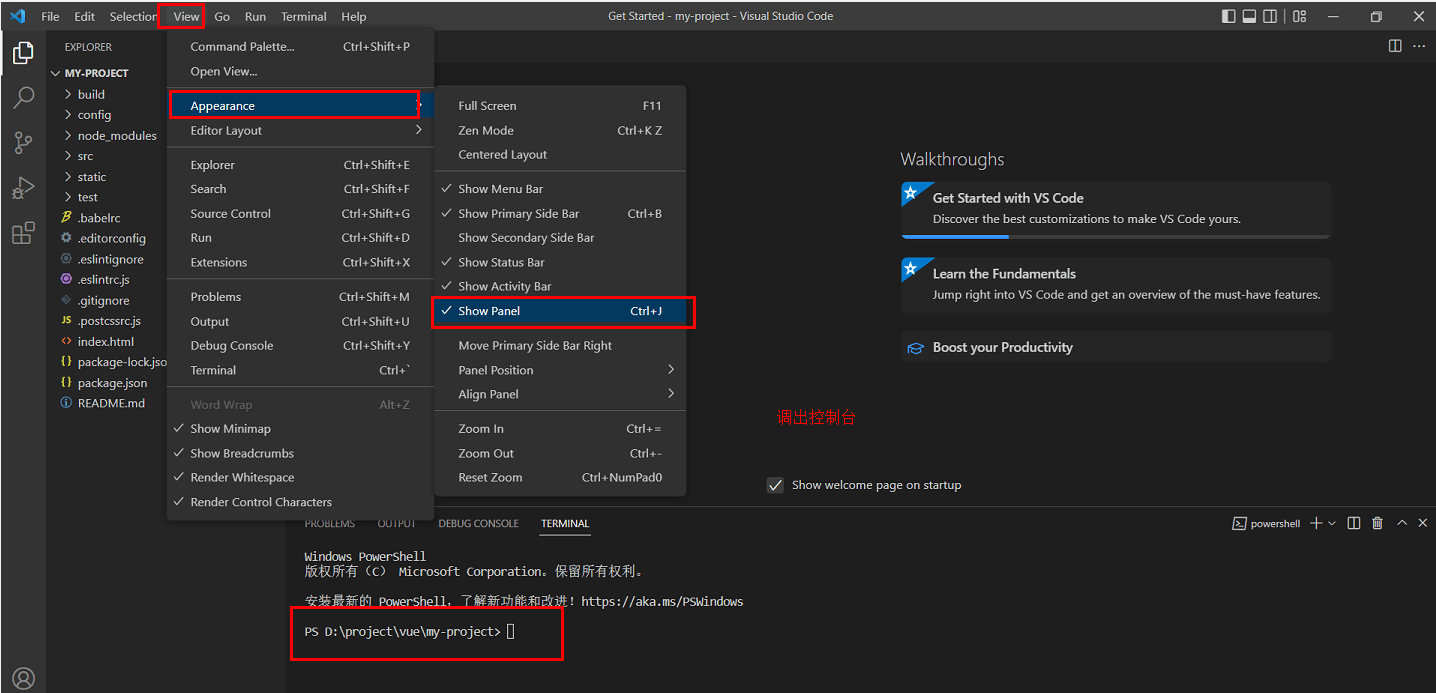The width and height of the screenshot is (1436, 693).
Task: Choose Move Primary Side Bar Right
Action: [x=560, y=346]
